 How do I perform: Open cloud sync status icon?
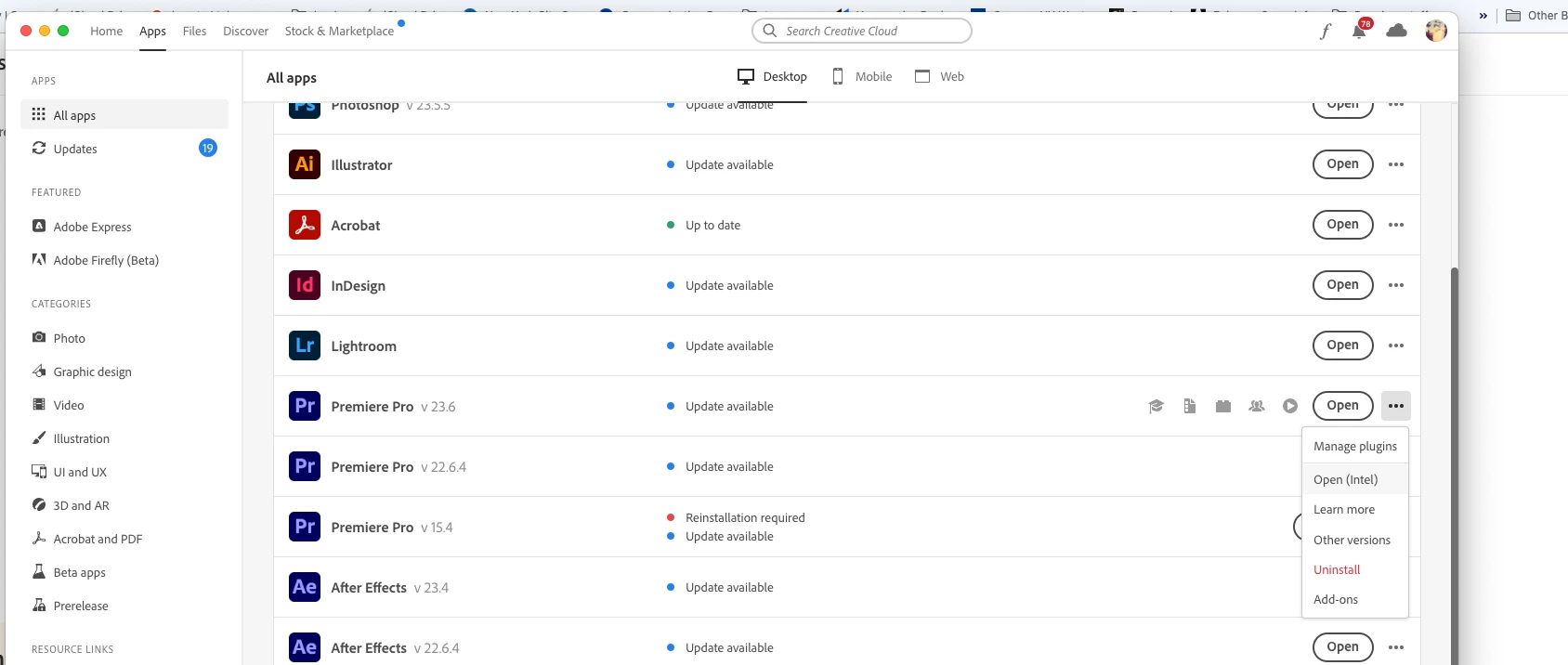tap(1396, 31)
